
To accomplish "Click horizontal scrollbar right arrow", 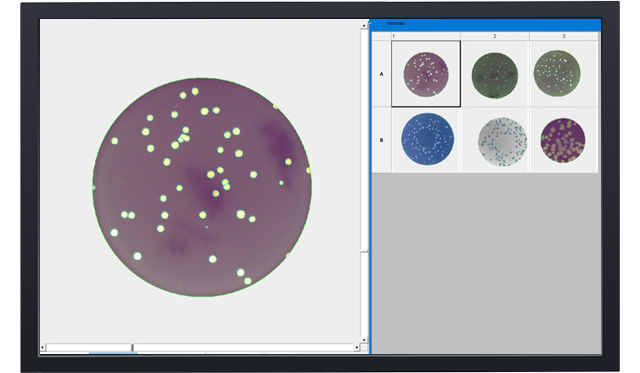I will click(357, 347).
